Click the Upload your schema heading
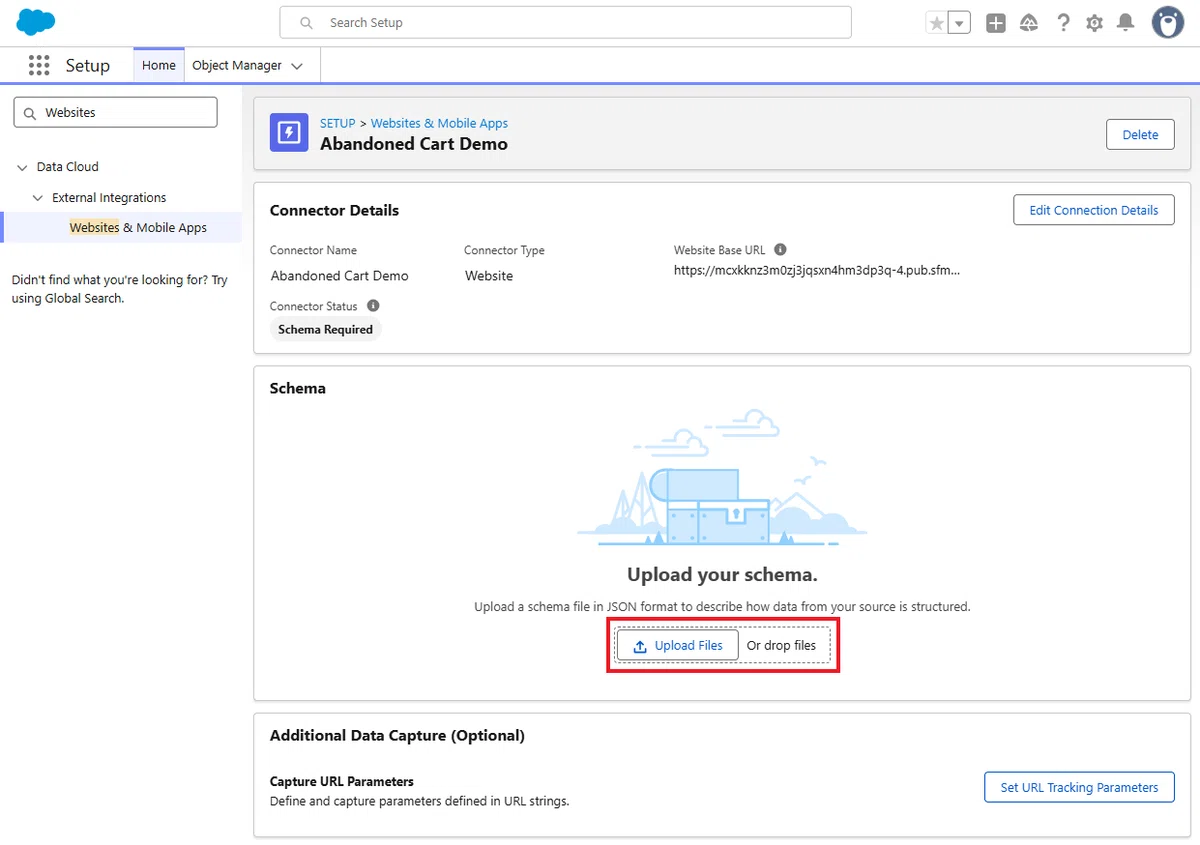This screenshot has width=1200, height=845. (722, 575)
